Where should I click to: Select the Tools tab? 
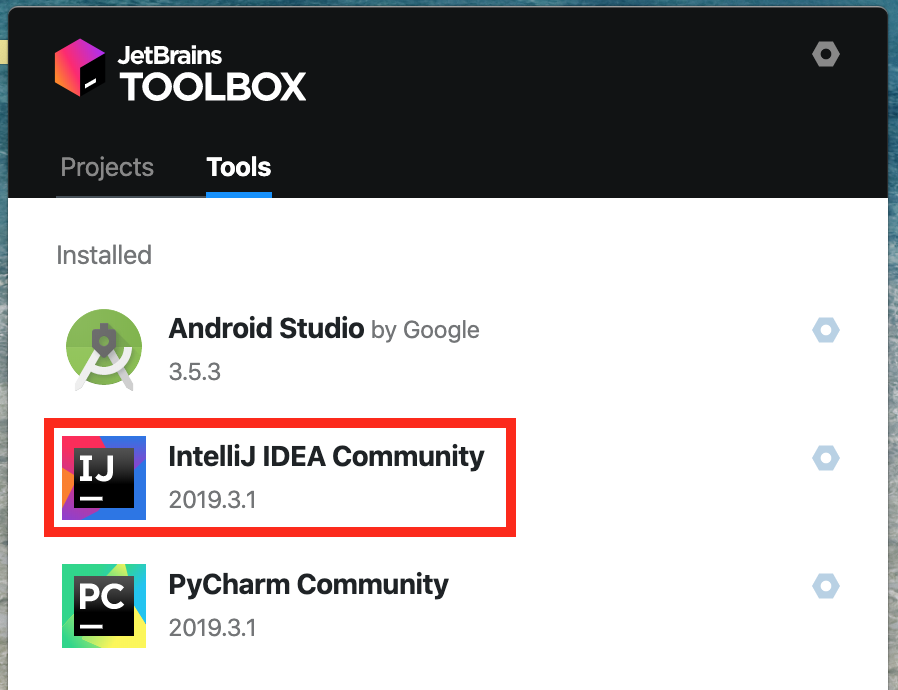238,167
